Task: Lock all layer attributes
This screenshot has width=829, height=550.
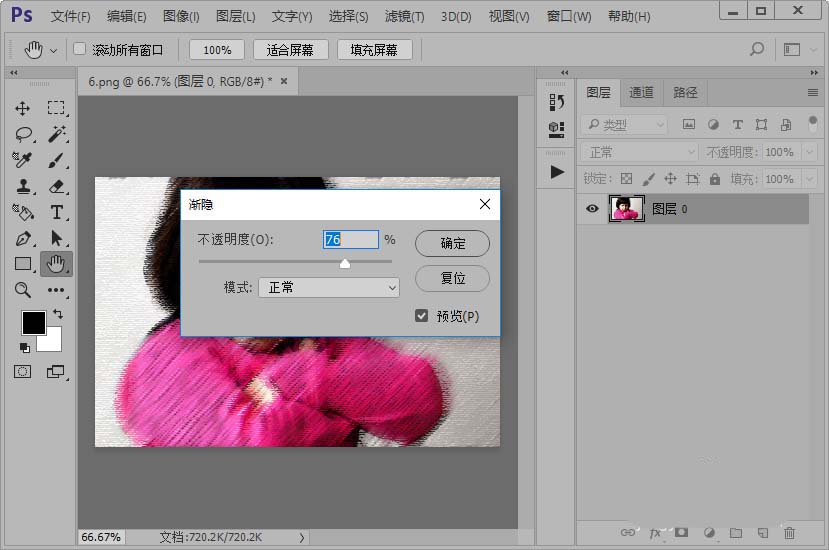Action: [x=715, y=179]
